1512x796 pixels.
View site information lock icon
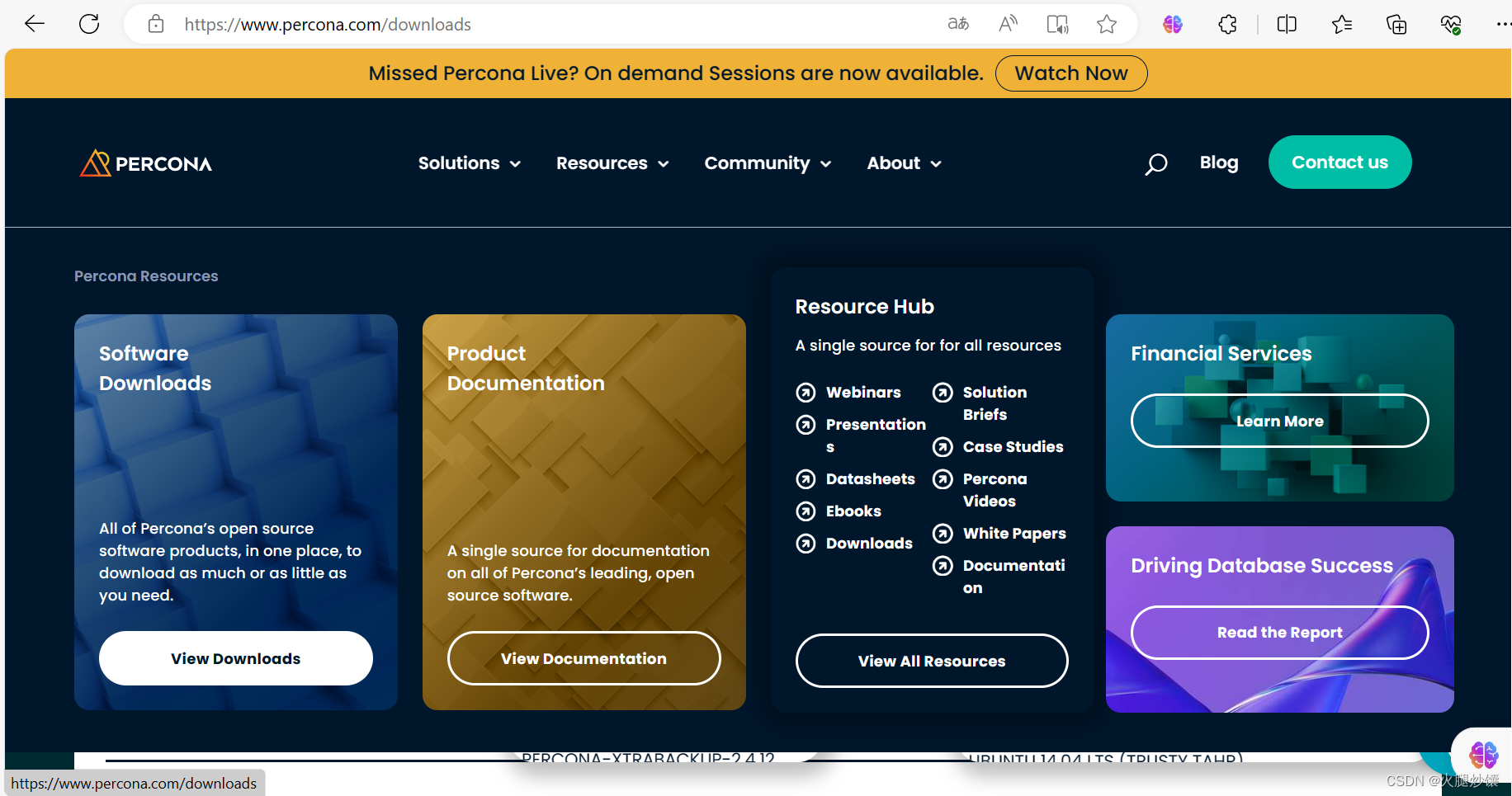pos(156,24)
